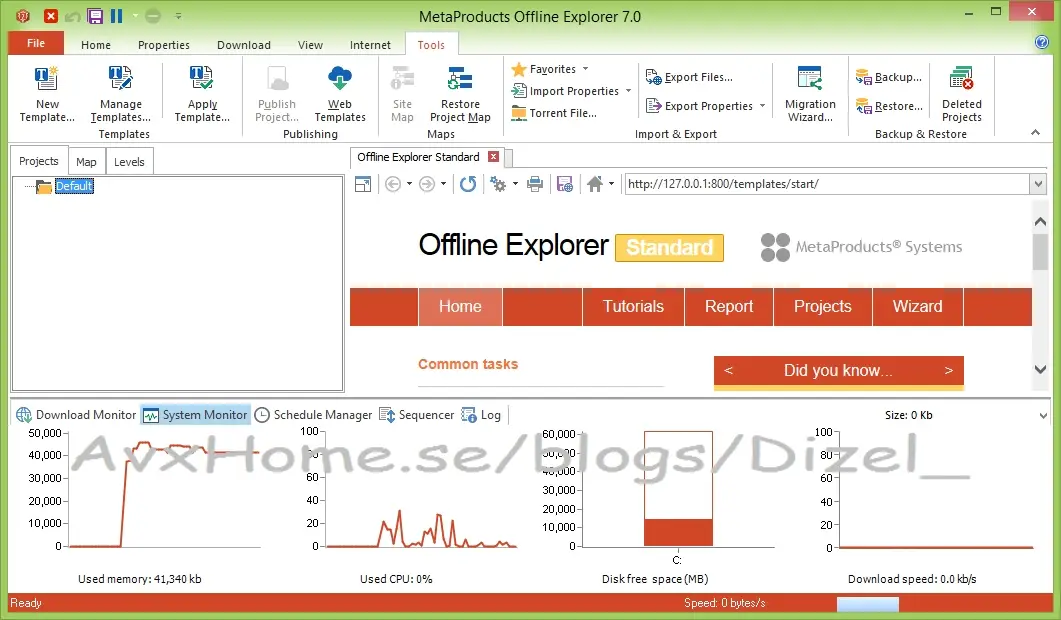Switch to the Internet ribbon tab
The width and height of the screenshot is (1061, 620).
click(x=370, y=45)
